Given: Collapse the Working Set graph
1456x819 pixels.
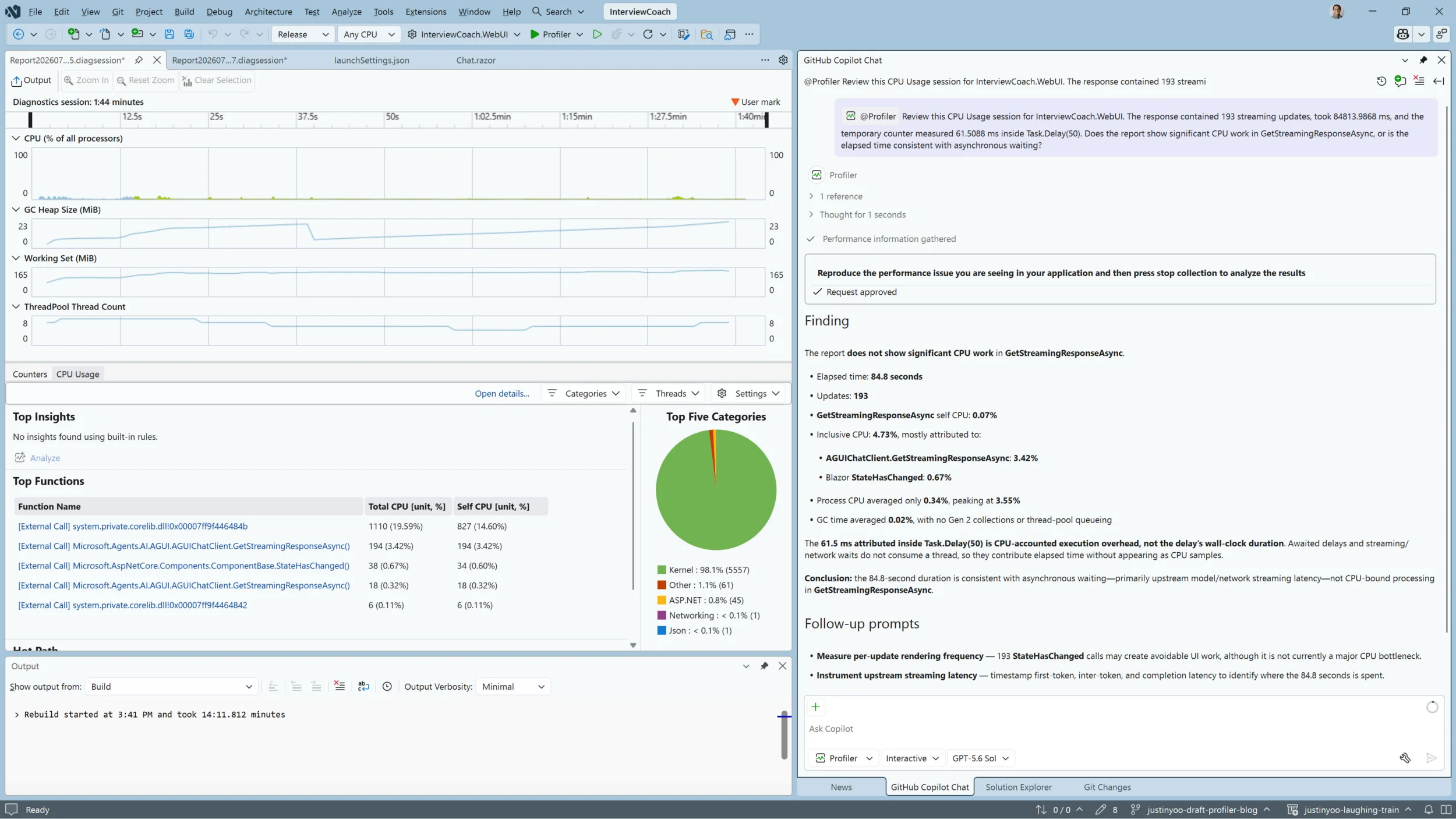Looking at the screenshot, I should [16, 258].
